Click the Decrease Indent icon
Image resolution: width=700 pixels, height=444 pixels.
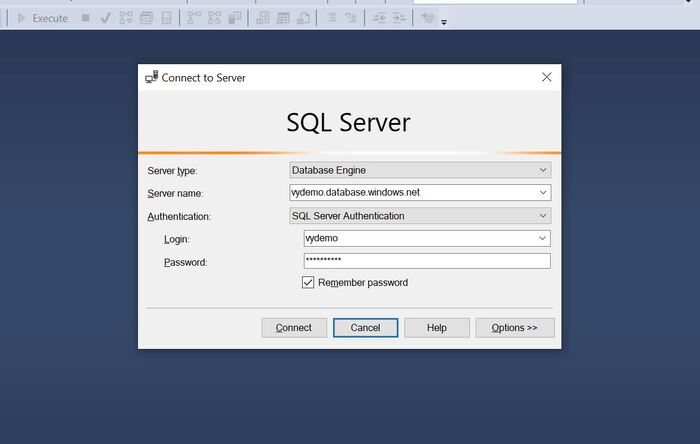pos(379,18)
